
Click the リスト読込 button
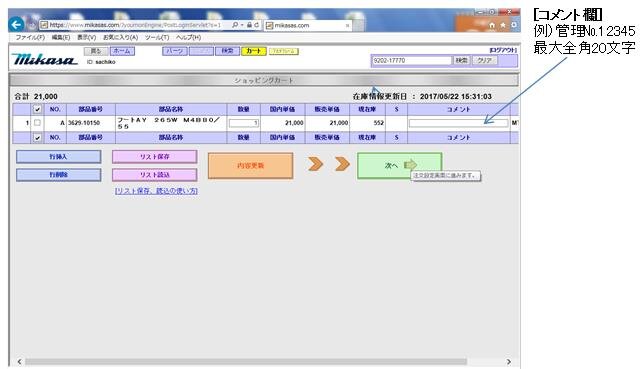tap(155, 175)
